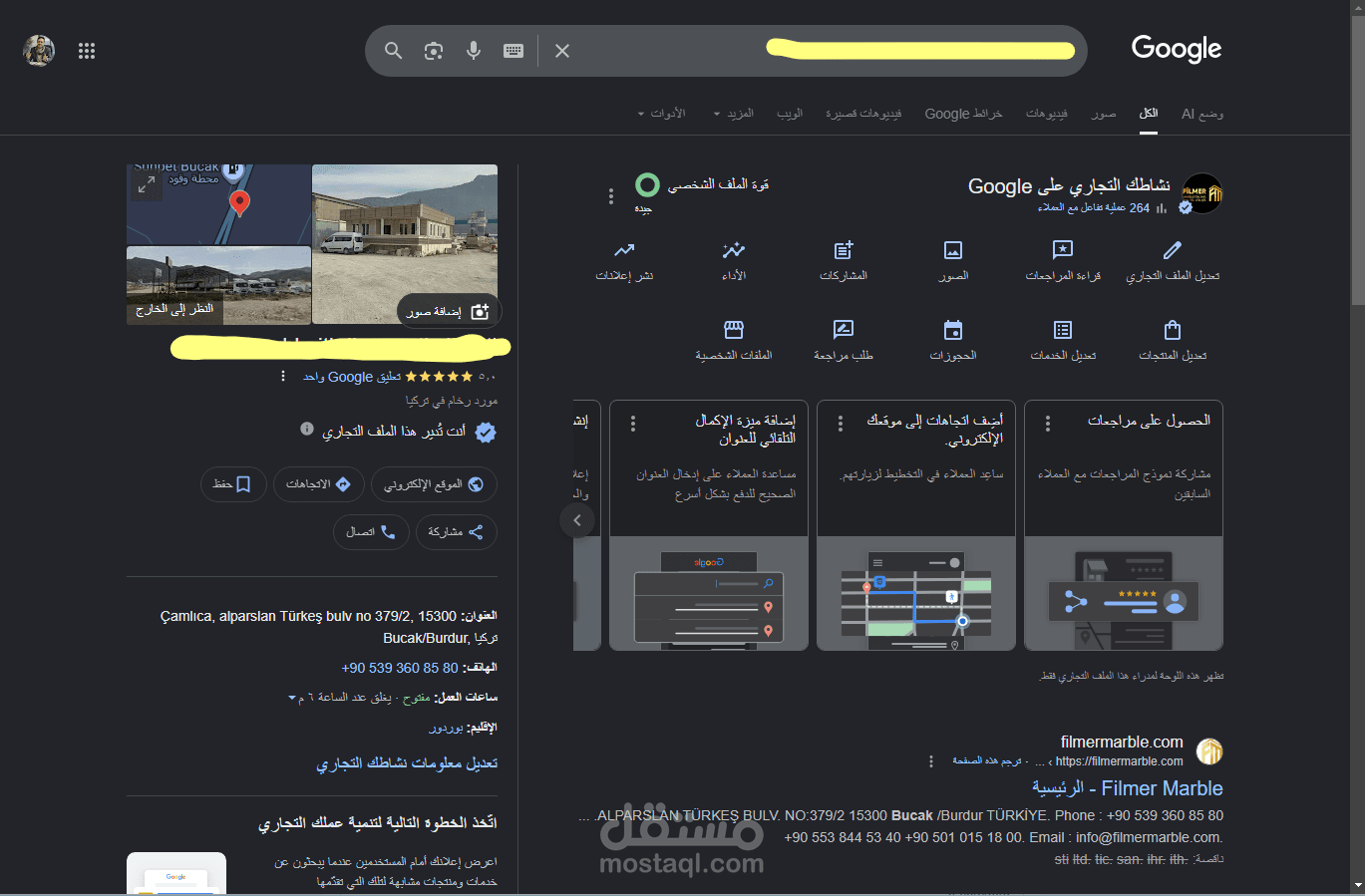Image resolution: width=1365 pixels, height=896 pixels.
Task: Open الملفات الشخصية profiles storefront icon
Action: tap(734, 330)
